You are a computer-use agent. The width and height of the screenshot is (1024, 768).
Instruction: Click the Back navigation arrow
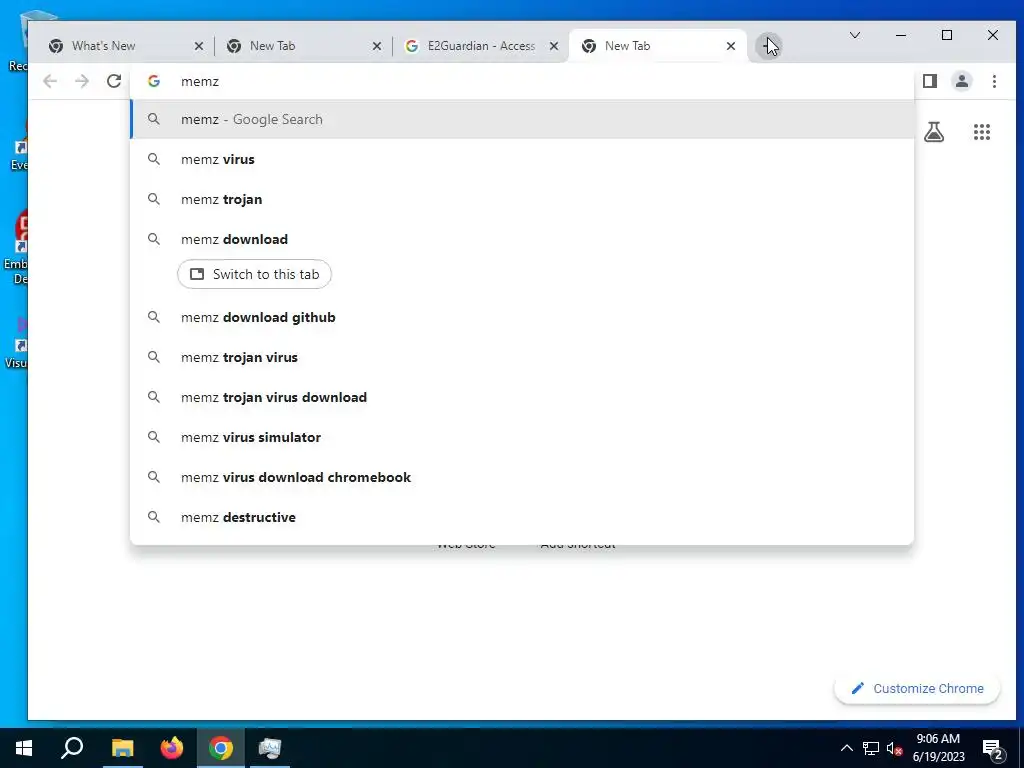coord(50,81)
